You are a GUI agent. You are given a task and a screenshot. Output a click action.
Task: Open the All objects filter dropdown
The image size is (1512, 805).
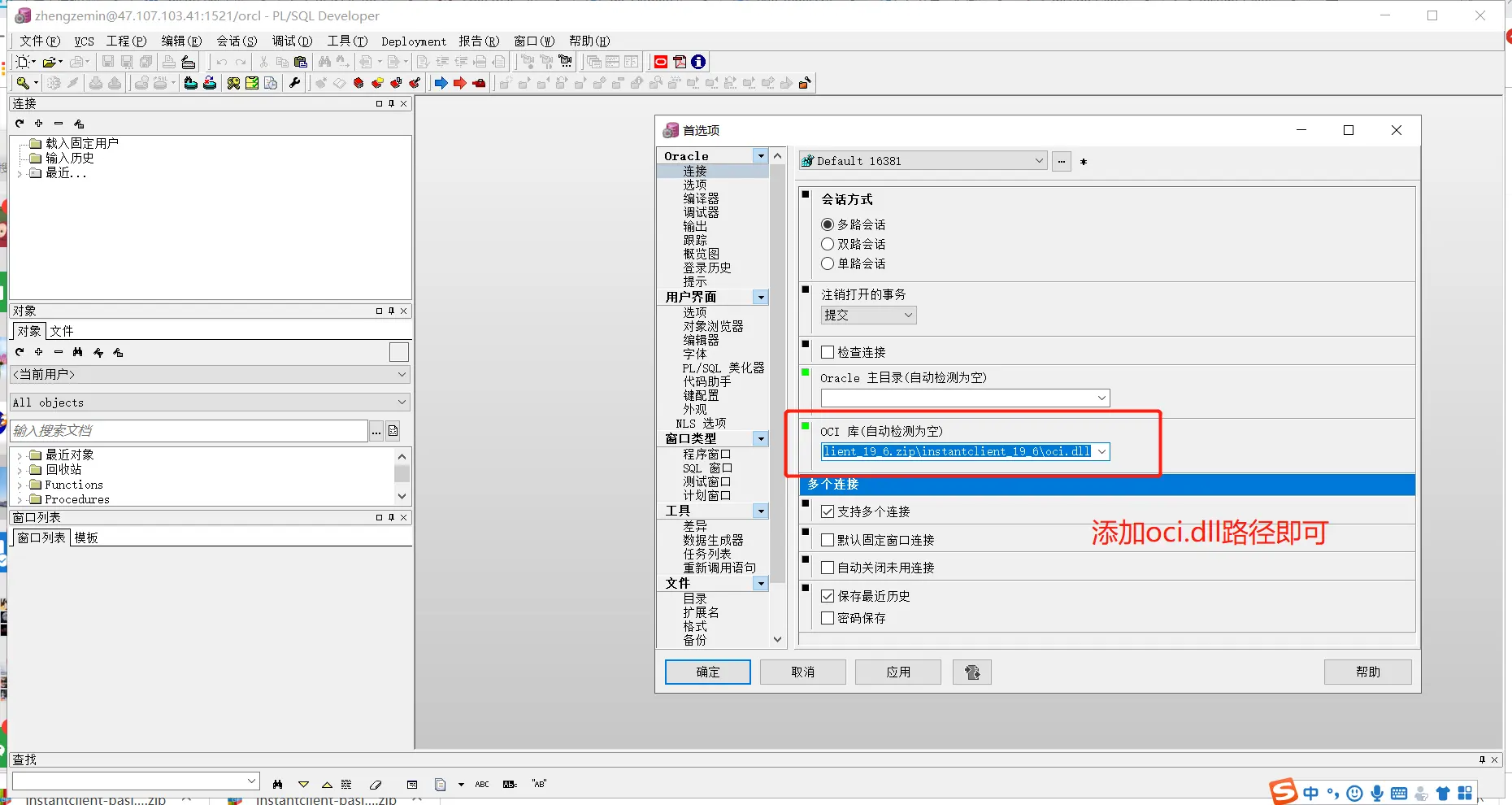211,402
